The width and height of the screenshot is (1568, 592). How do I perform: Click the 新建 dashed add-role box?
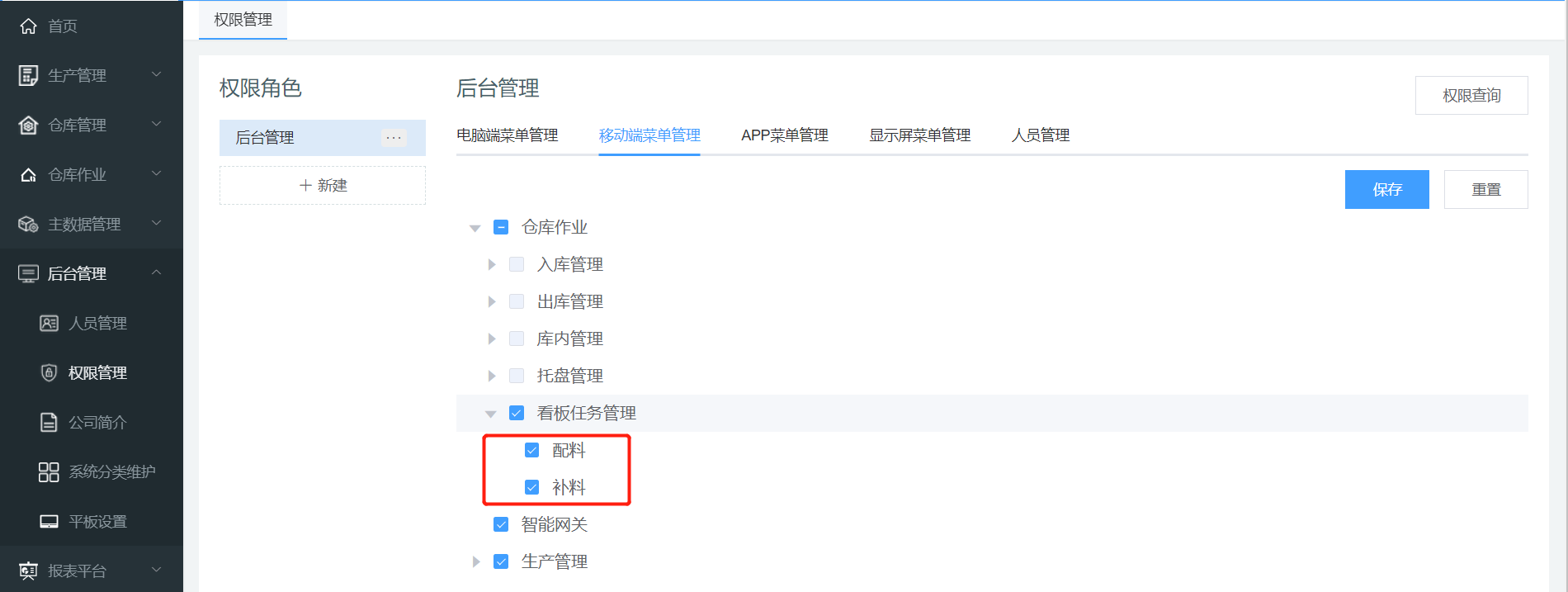pos(323,186)
